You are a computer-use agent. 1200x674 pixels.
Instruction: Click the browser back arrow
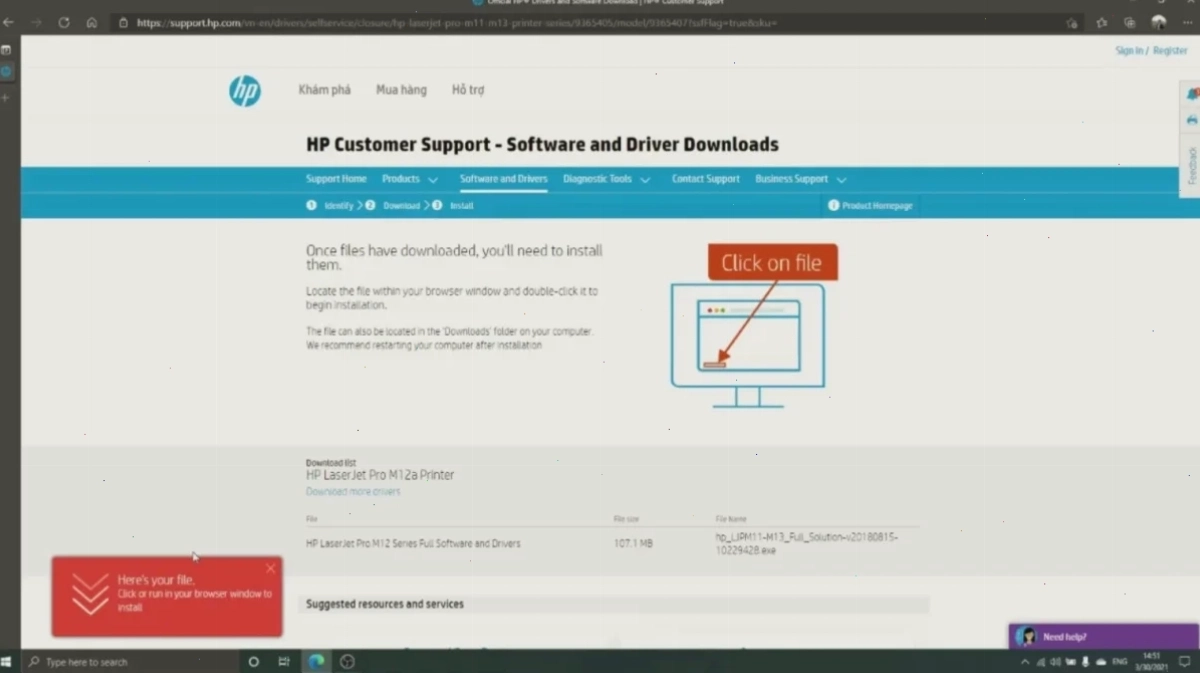(x=9, y=22)
